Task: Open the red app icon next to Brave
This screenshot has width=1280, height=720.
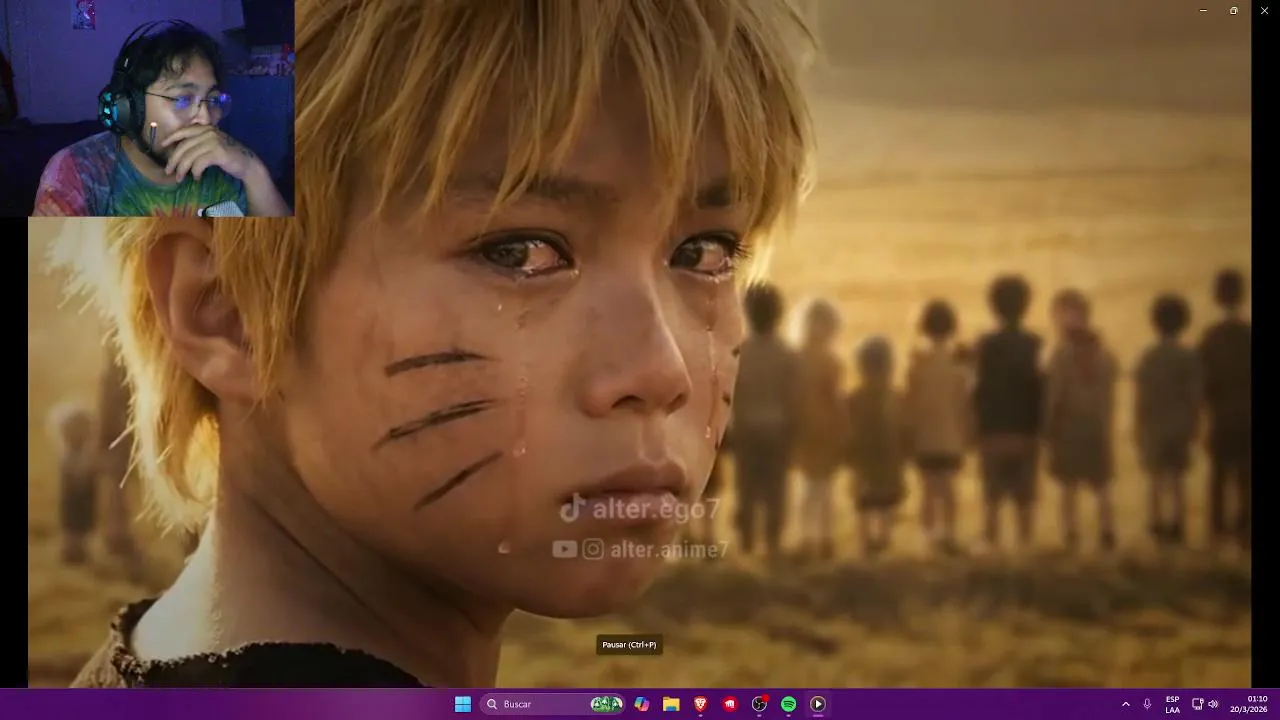Action: (730, 704)
